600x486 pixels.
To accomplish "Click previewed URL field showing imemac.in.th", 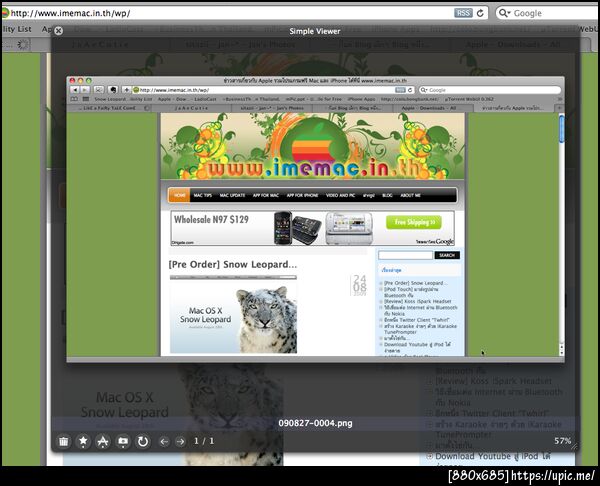I will [x=274, y=90].
